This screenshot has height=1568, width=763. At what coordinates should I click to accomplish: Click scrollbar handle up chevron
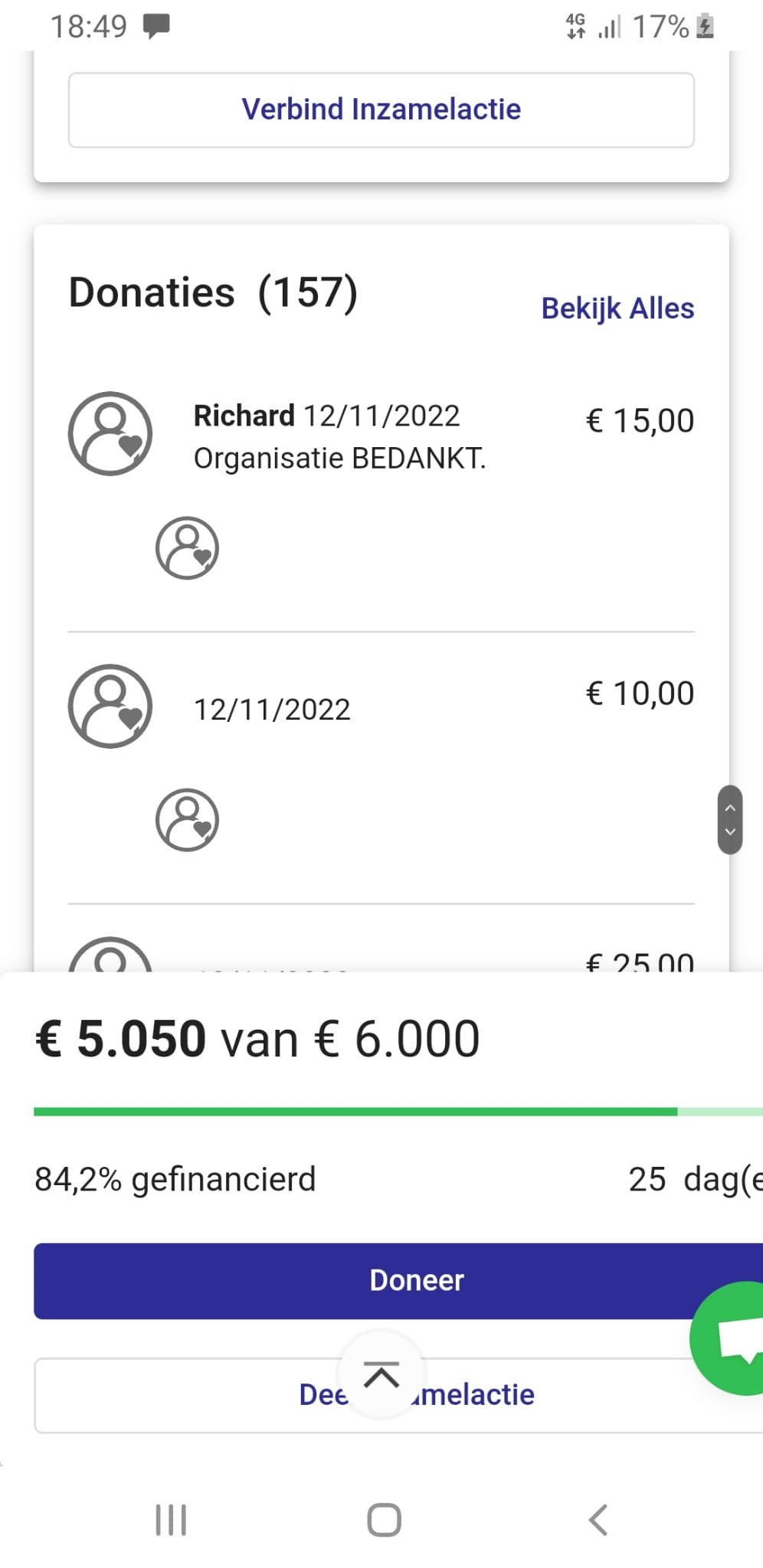pos(730,808)
